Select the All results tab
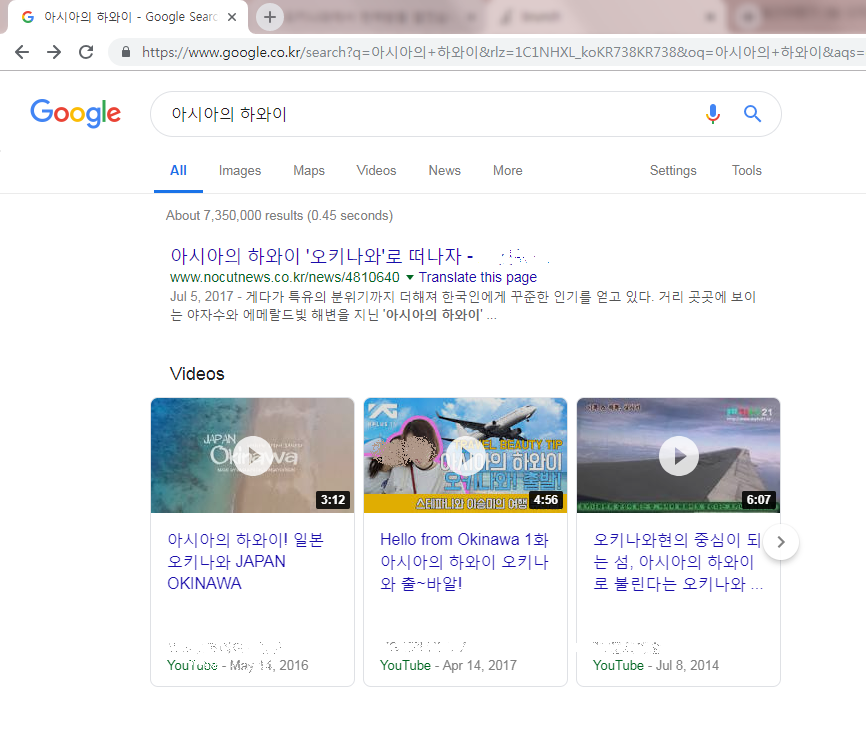 [x=178, y=170]
